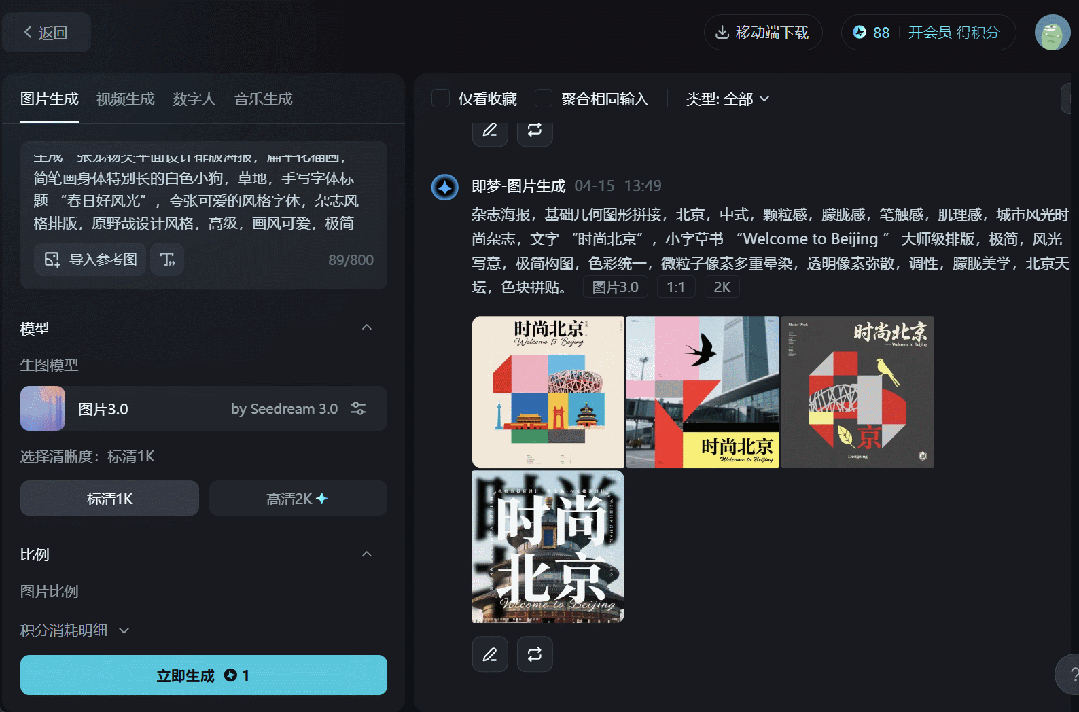Viewport: 1079px width, 712px height.
Task: Click the regenerate icon under the results
Action: pos(535,654)
